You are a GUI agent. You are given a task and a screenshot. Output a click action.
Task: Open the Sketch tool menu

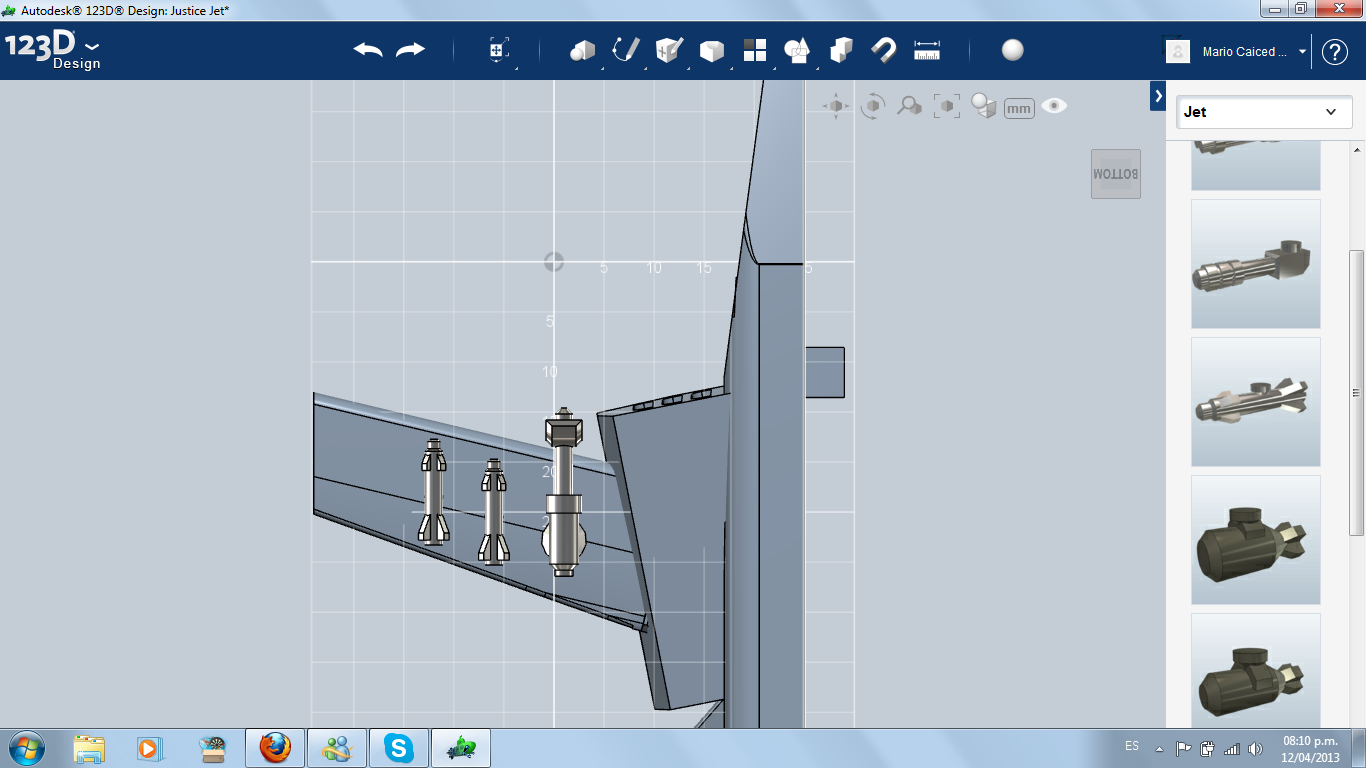click(x=626, y=50)
